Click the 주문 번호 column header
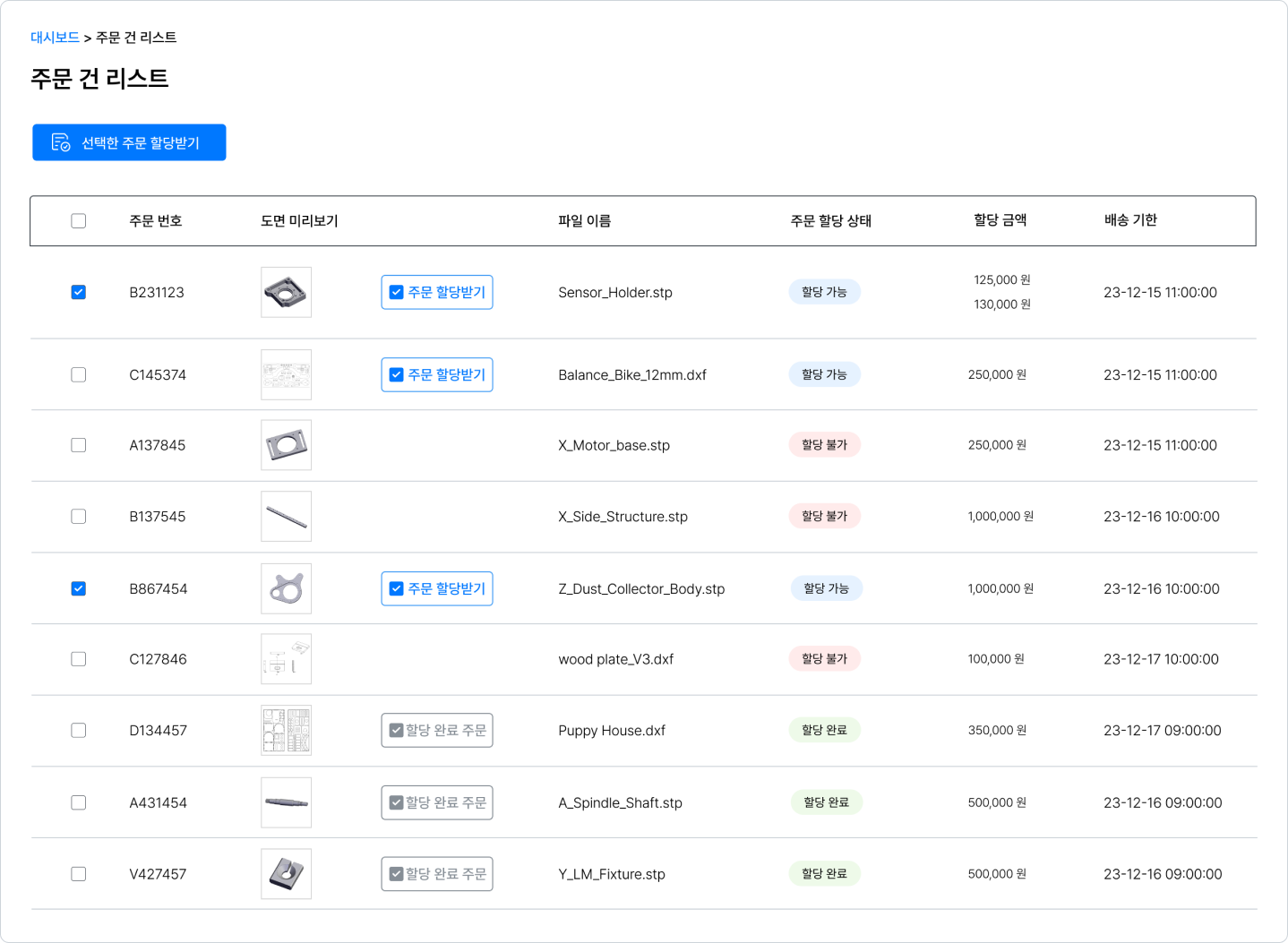 coord(156,221)
